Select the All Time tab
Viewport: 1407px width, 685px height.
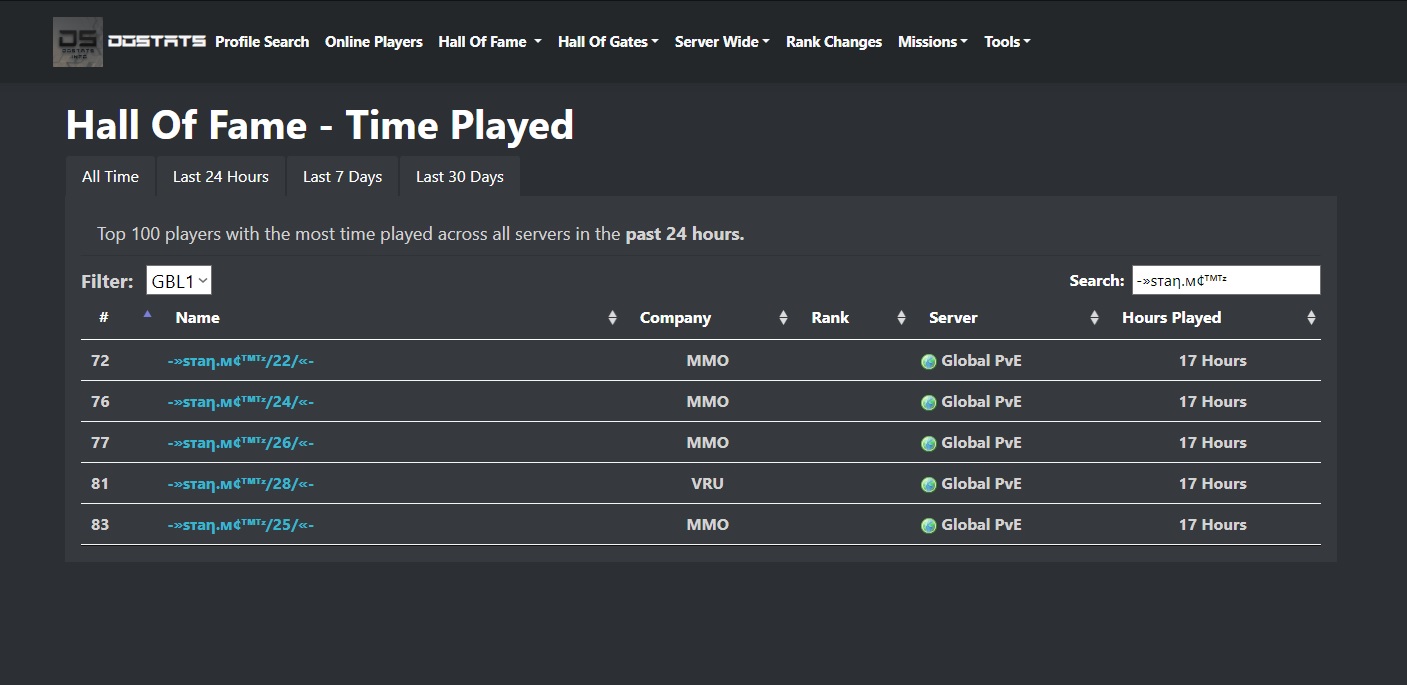[x=110, y=176]
